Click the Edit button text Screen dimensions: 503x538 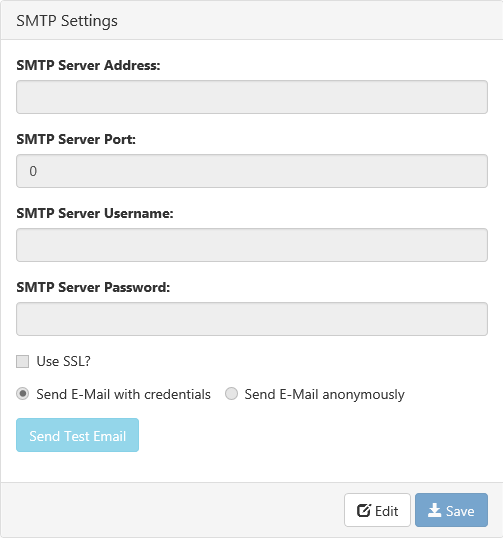[387, 511]
